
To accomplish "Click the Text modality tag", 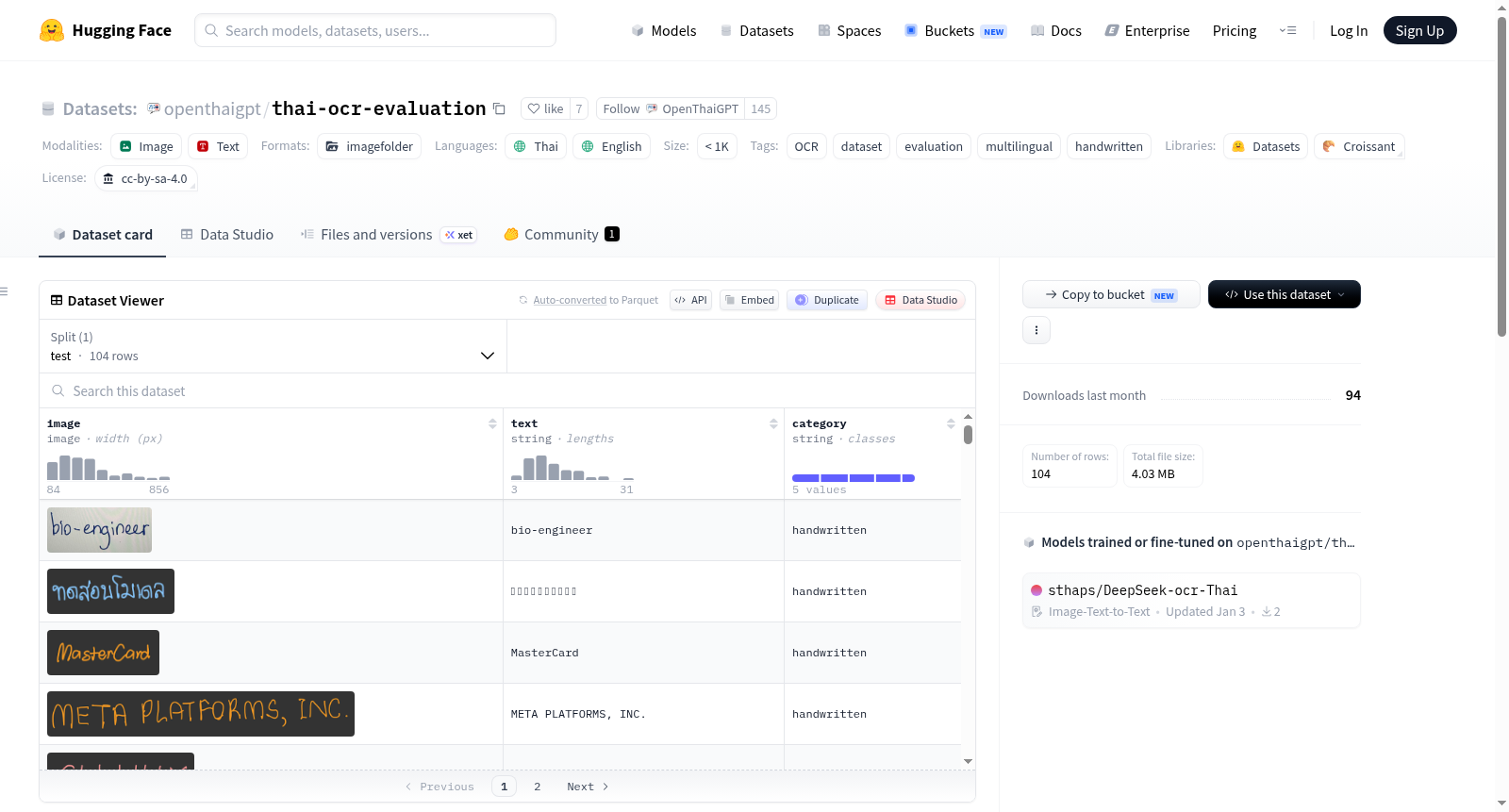I will pos(218,146).
